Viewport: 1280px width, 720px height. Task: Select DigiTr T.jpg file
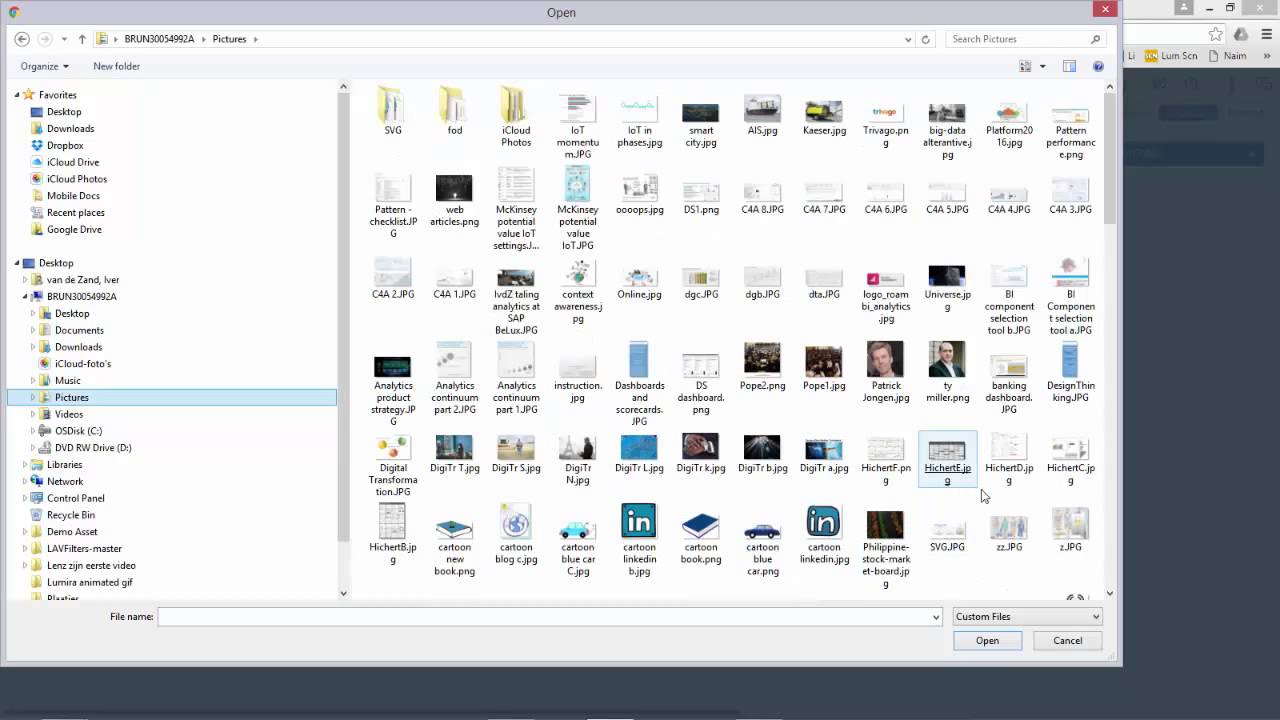pos(454,455)
